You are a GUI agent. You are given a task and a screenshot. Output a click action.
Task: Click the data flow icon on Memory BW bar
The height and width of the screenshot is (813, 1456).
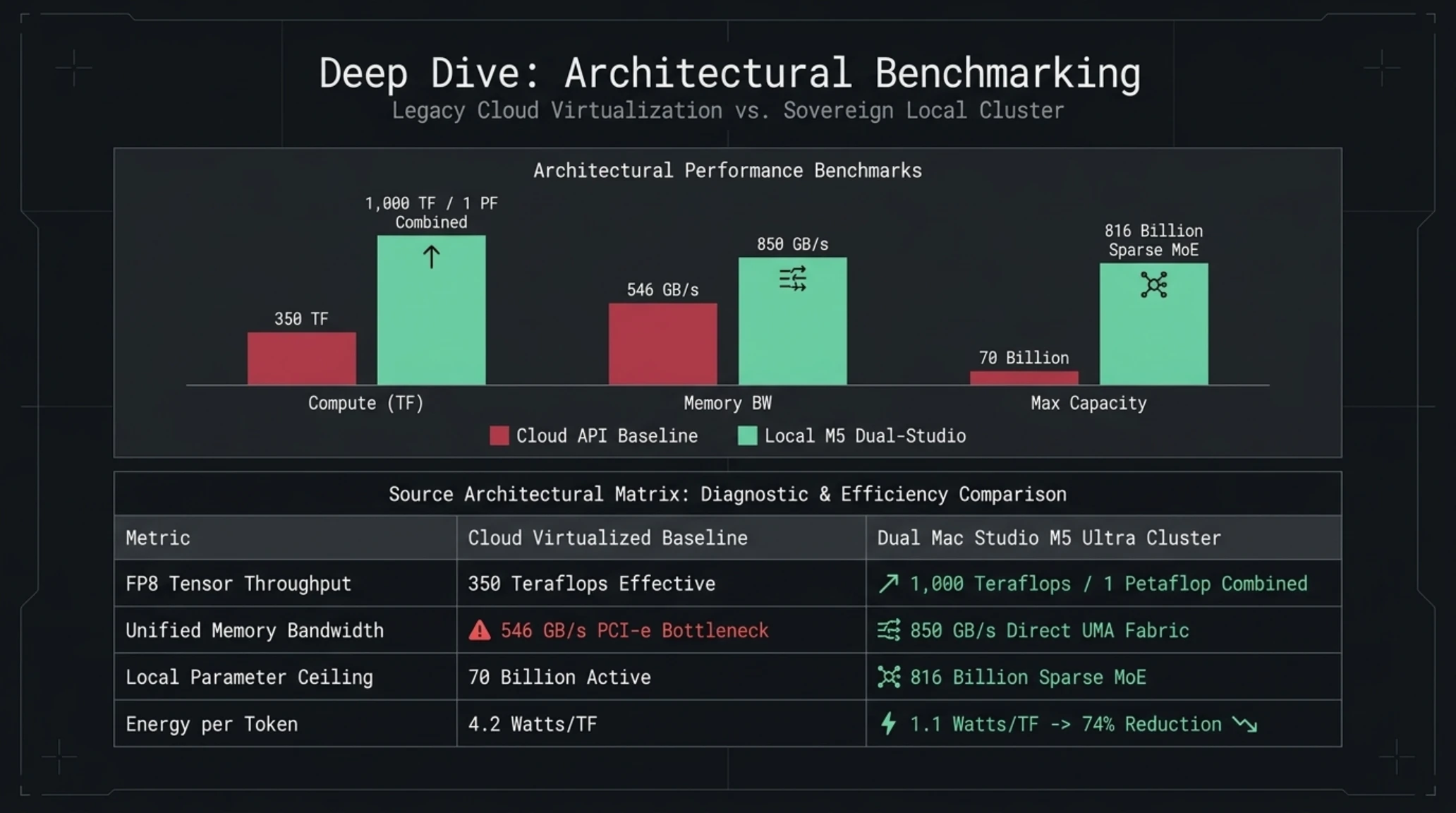793,278
